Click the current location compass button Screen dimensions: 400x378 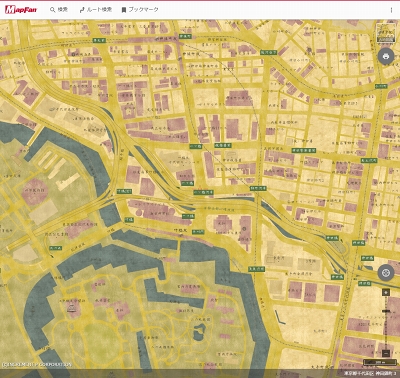tap(386, 273)
